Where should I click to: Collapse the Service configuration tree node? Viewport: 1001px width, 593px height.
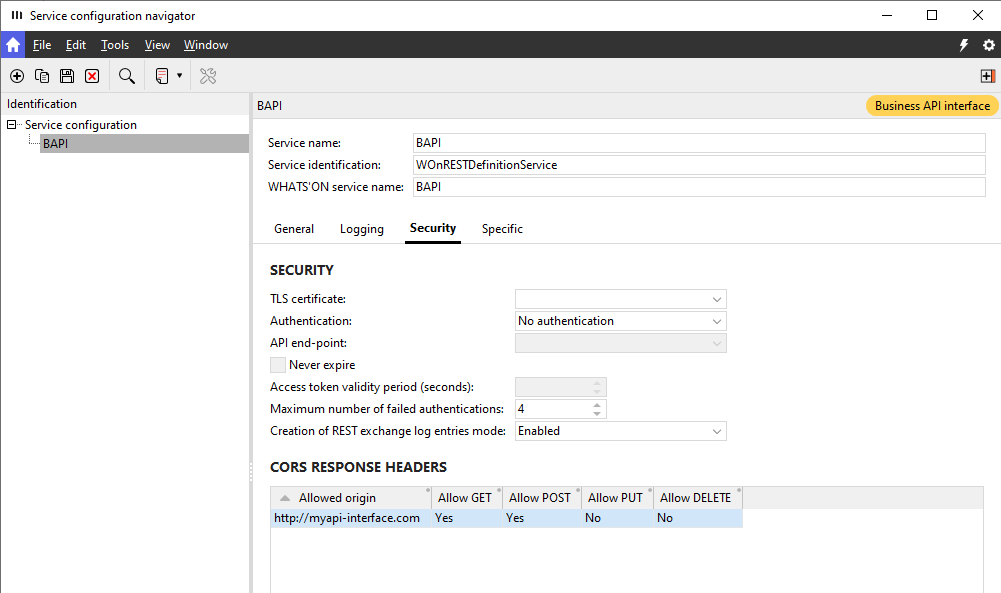12,125
